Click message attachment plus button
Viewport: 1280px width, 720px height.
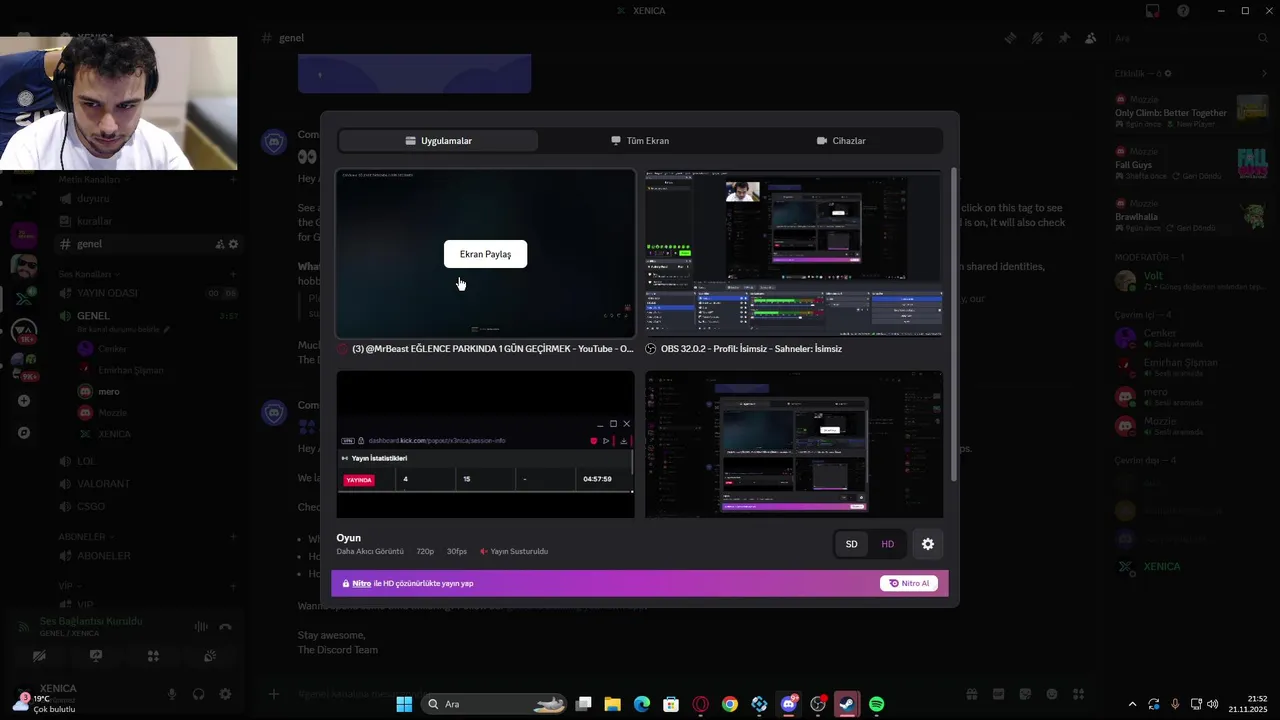[274, 694]
